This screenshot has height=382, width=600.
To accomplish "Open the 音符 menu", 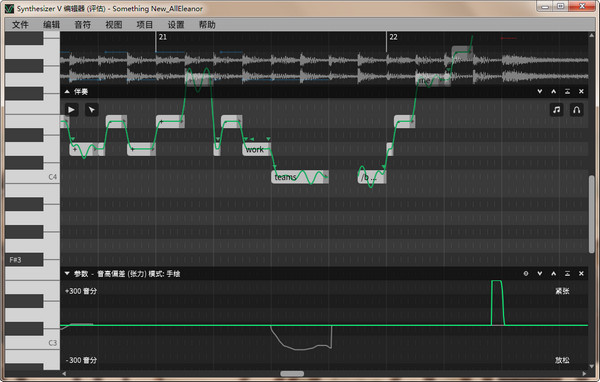I will tap(83, 25).
